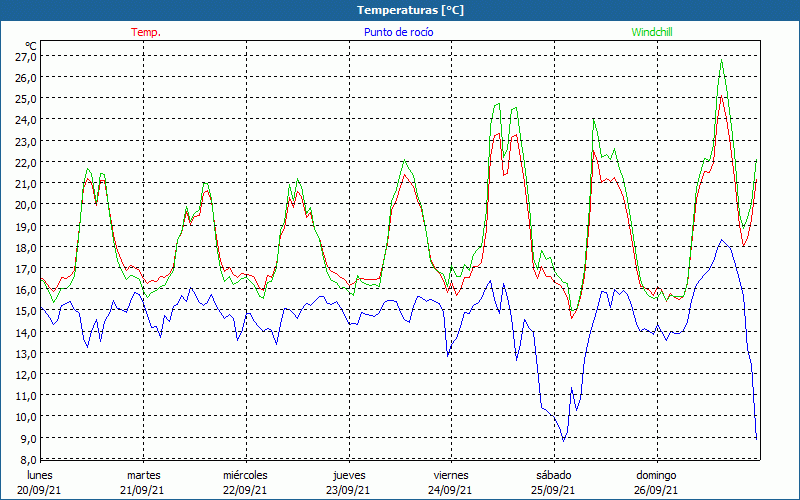
Task: Click the 24,0 y-axis value
Action: click(26, 120)
